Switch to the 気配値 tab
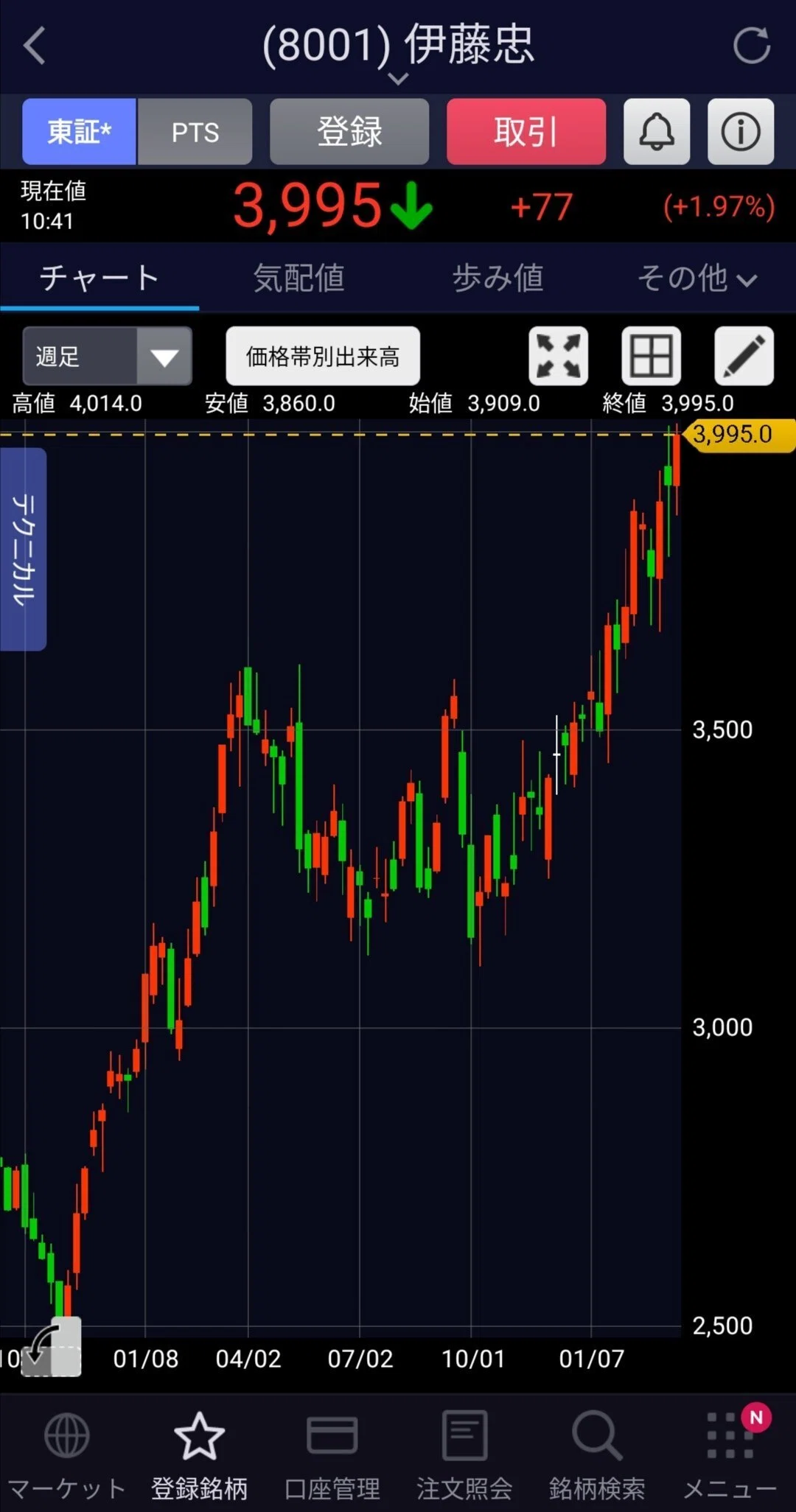 [298, 278]
